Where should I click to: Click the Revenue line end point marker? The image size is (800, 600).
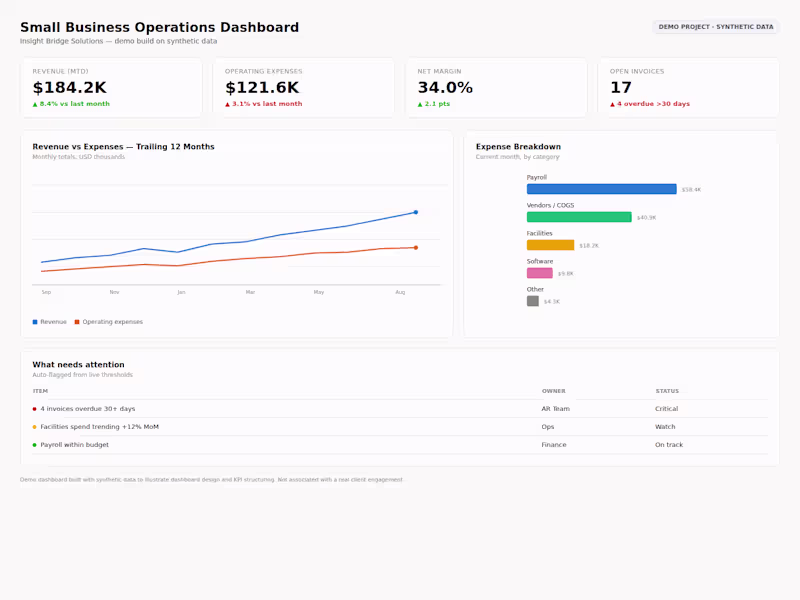tap(416, 212)
